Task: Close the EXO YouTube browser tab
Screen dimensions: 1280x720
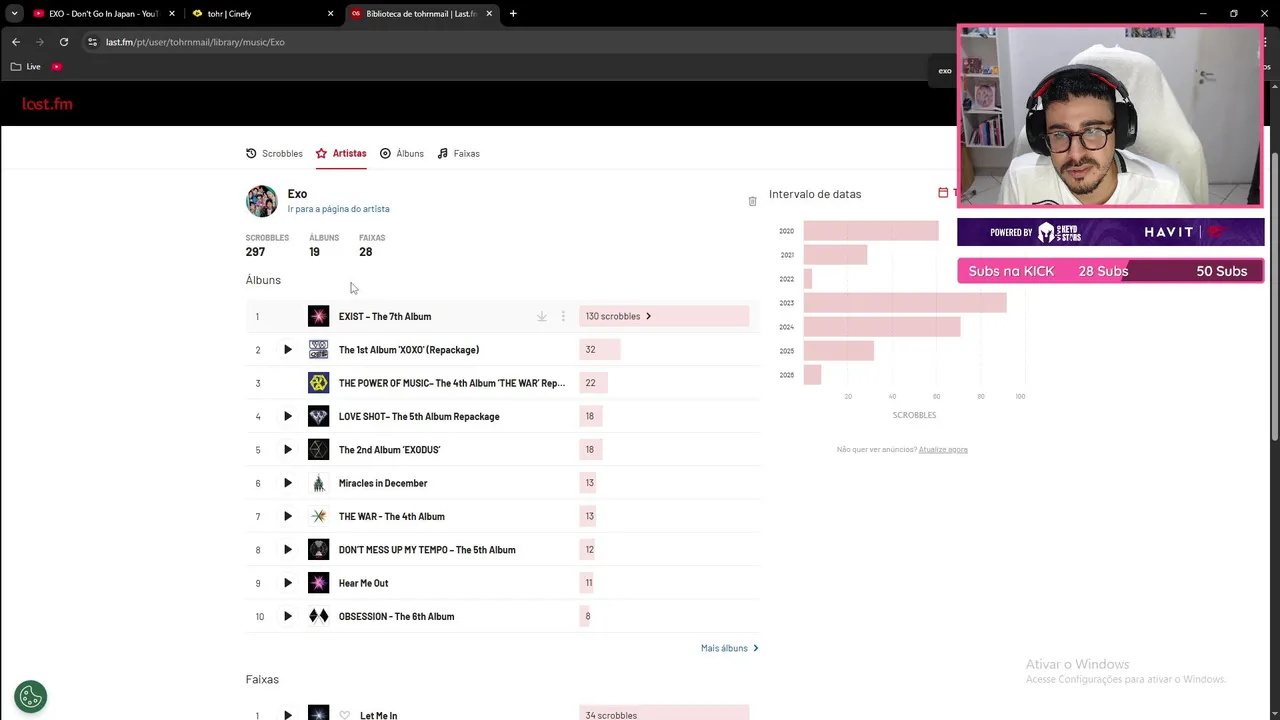Action: [x=172, y=14]
